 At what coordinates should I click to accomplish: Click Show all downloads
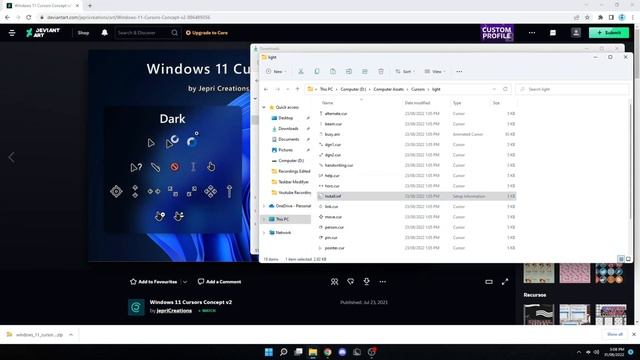tap(615, 334)
